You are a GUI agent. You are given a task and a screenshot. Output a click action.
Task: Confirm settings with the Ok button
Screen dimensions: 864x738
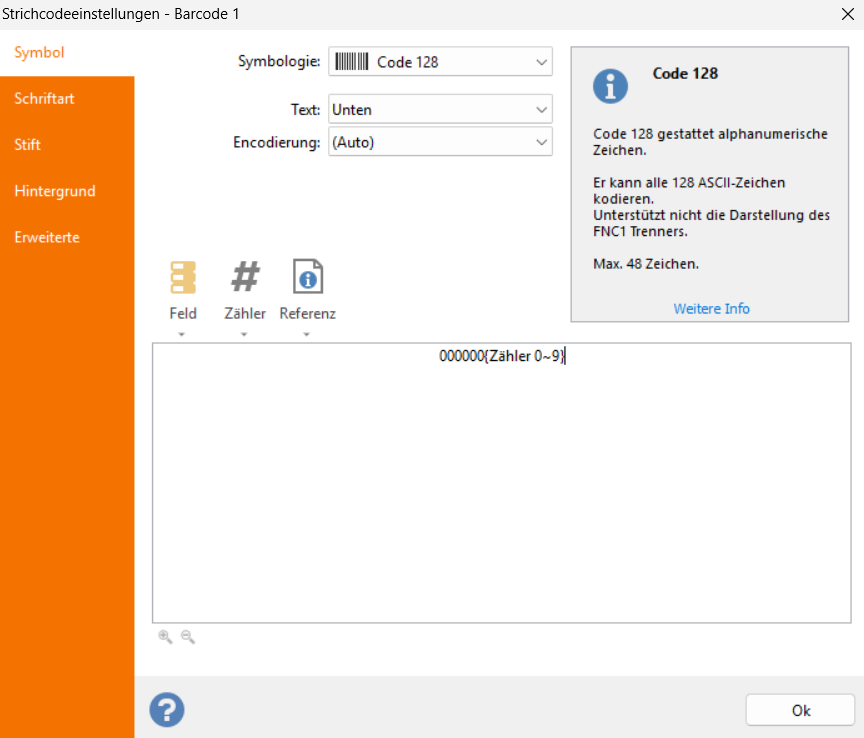click(800, 710)
